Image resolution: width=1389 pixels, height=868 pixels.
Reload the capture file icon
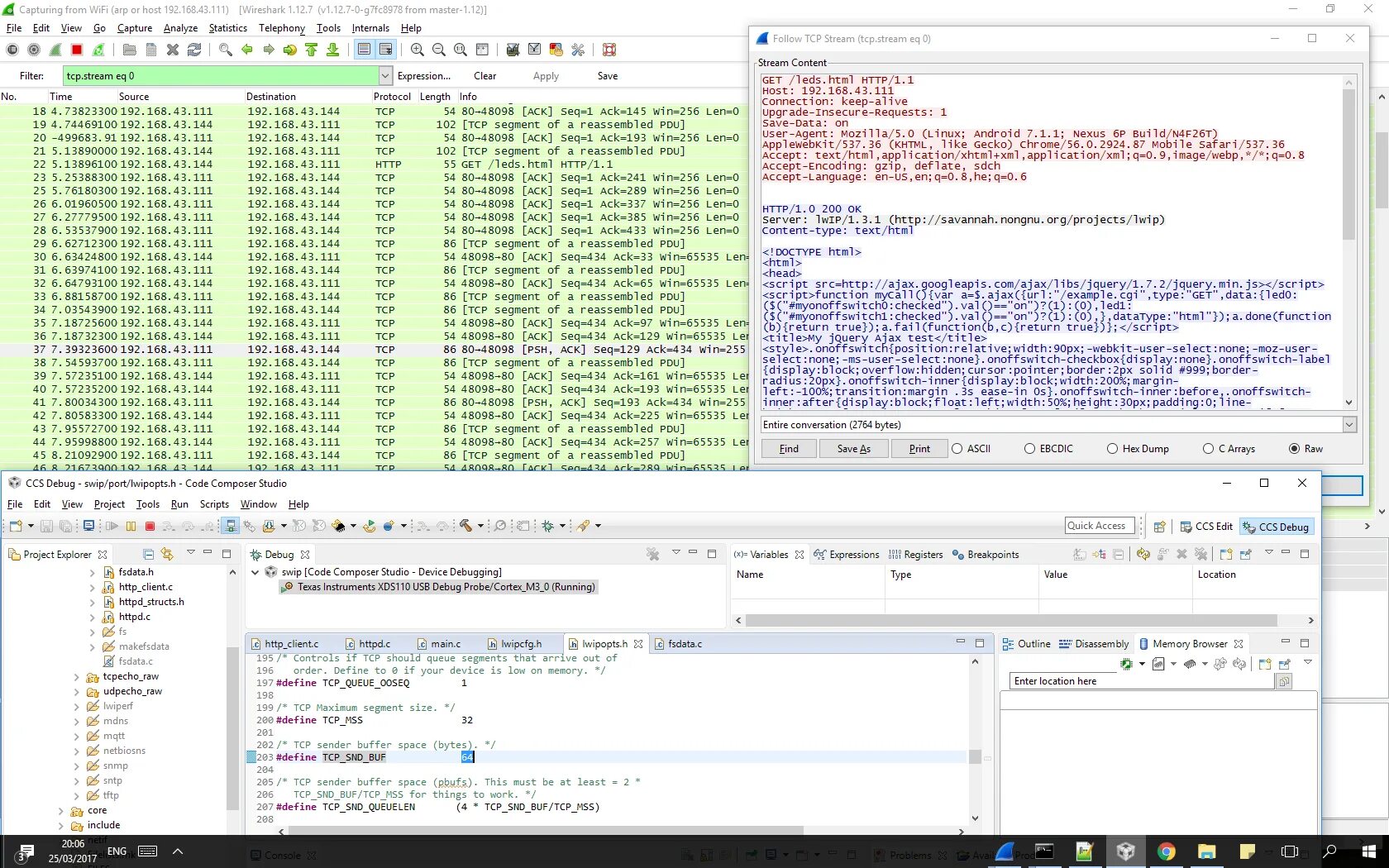[x=194, y=50]
